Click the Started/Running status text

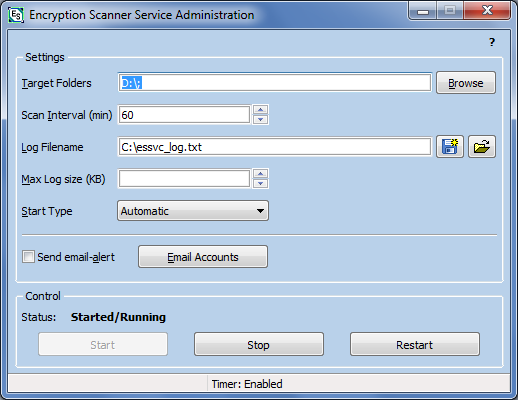pyautogui.click(x=118, y=317)
